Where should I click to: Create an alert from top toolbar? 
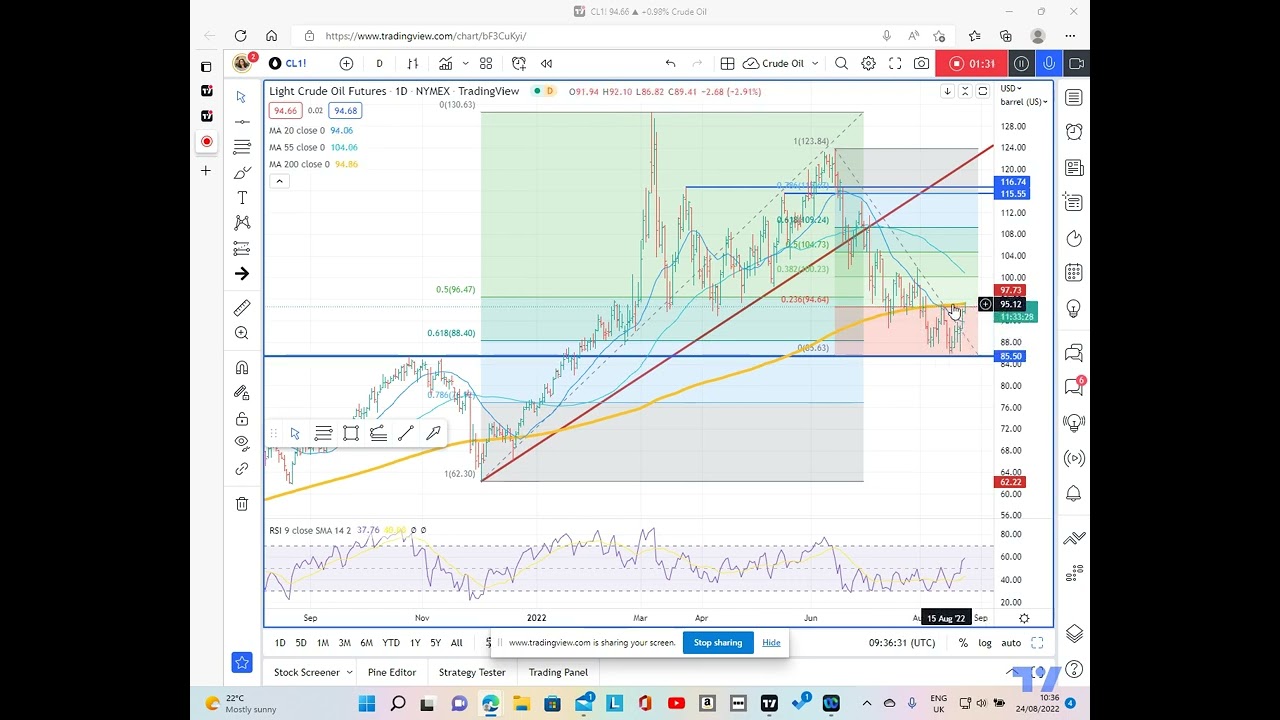519,63
